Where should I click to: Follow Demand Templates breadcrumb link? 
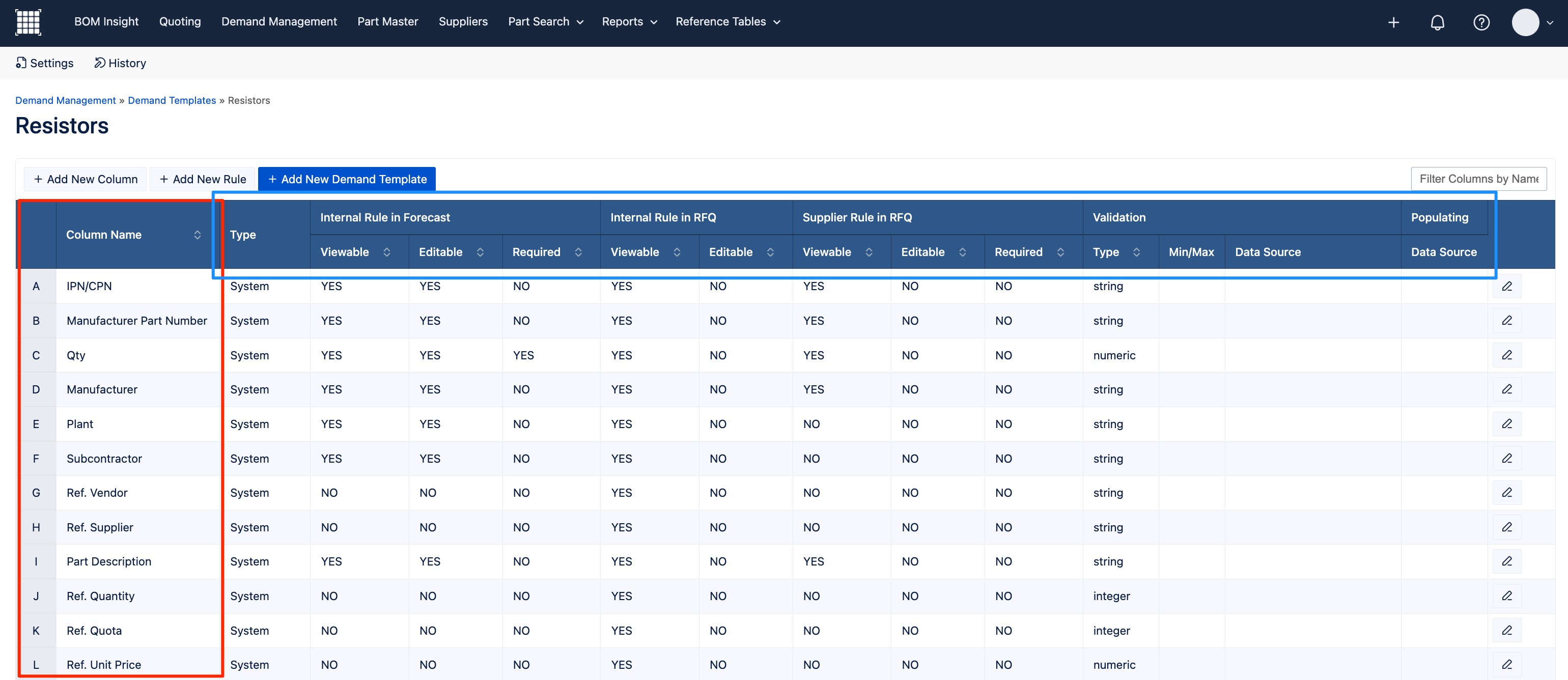(x=172, y=100)
